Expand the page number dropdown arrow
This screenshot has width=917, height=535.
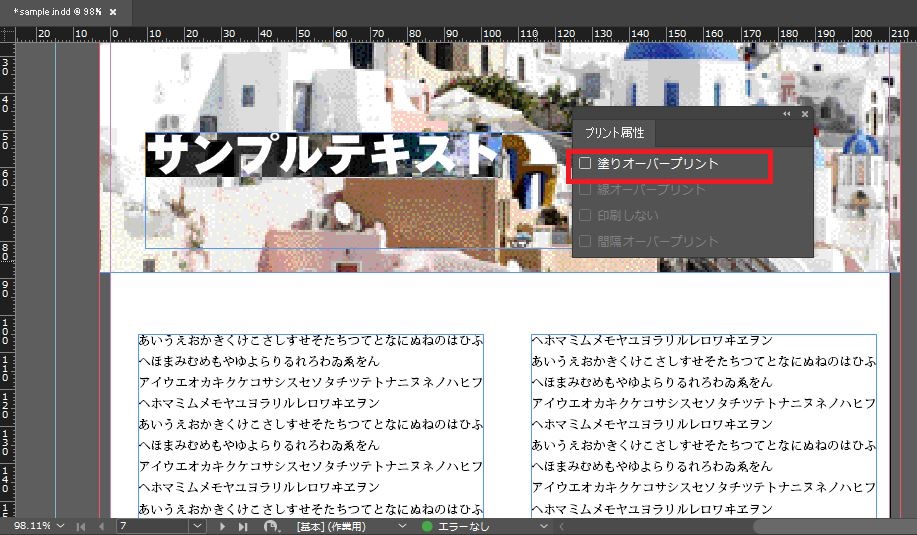coord(196,526)
